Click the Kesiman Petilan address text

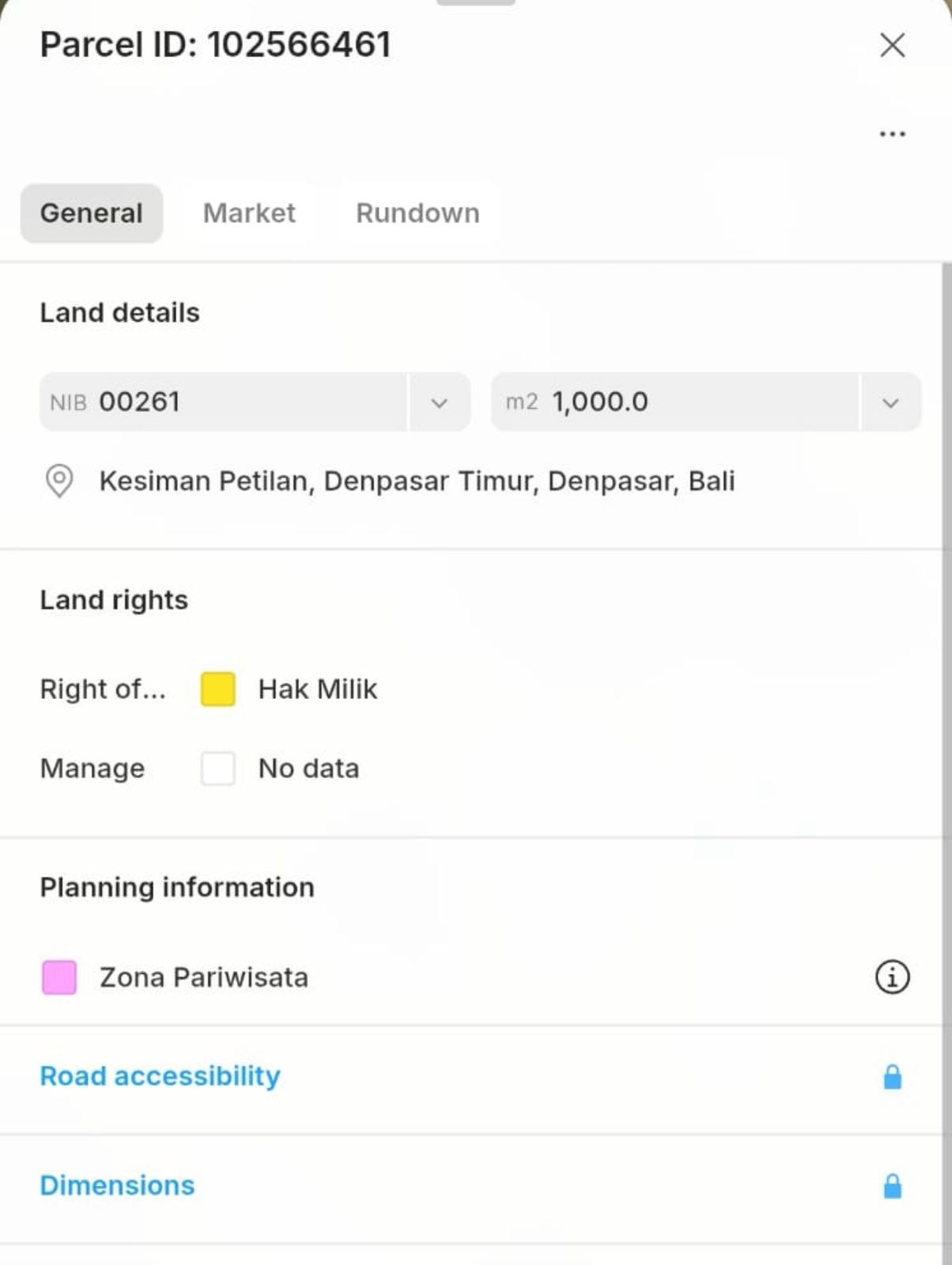click(417, 481)
